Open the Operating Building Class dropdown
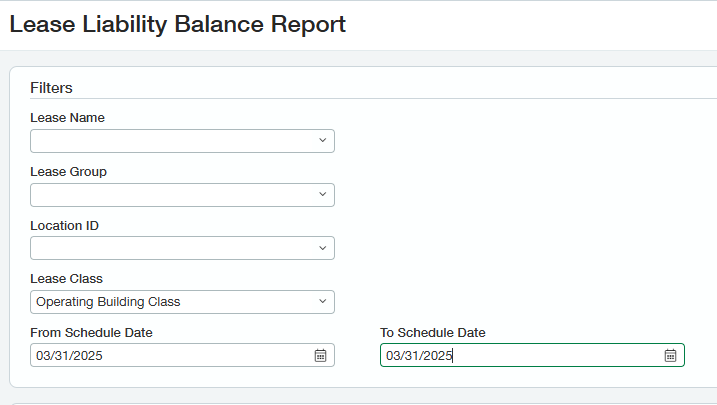This screenshot has width=717, height=405. [x=182, y=302]
